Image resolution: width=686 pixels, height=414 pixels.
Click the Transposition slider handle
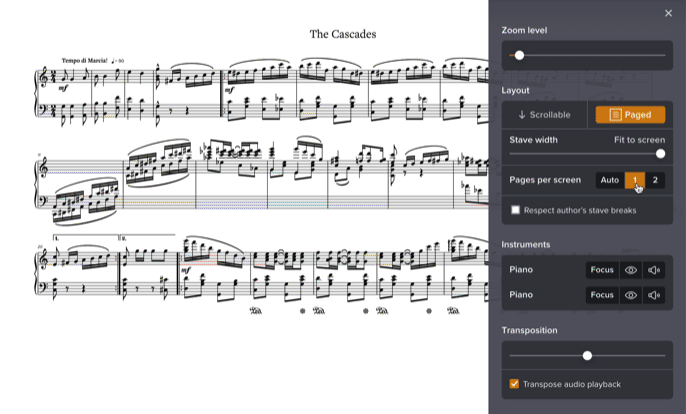tap(587, 355)
